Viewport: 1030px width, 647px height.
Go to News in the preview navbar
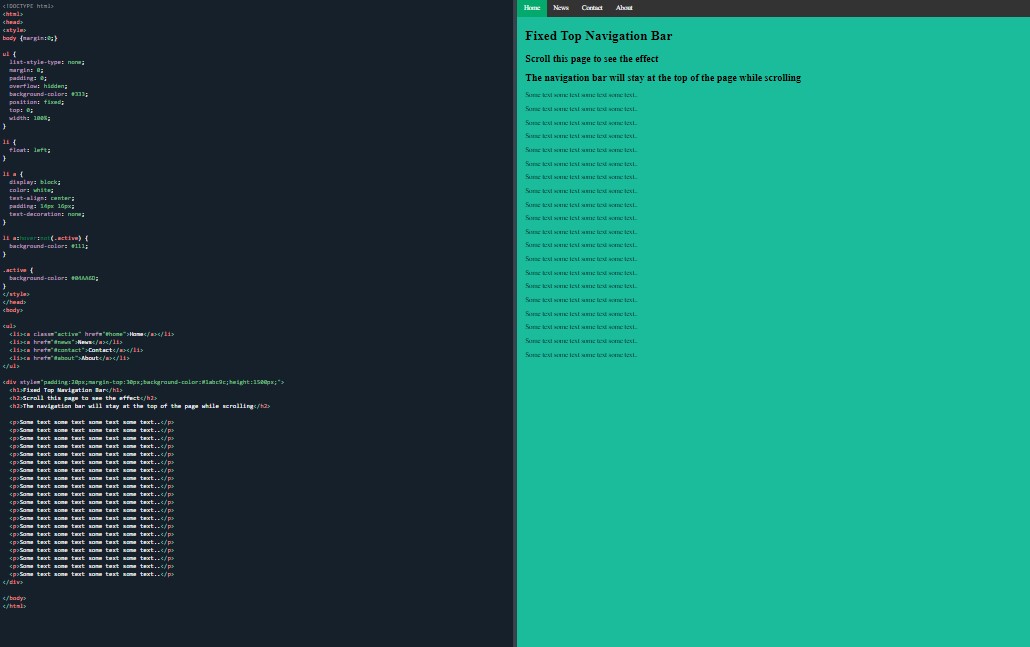click(561, 8)
